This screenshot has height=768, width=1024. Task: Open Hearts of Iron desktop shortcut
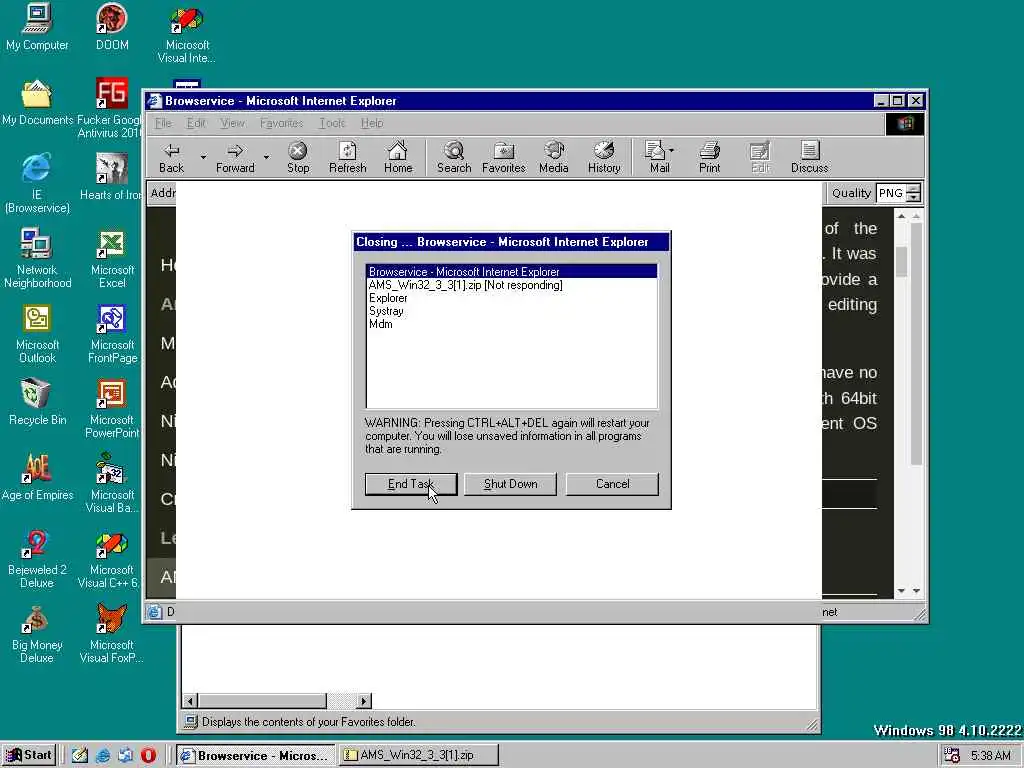(x=111, y=177)
